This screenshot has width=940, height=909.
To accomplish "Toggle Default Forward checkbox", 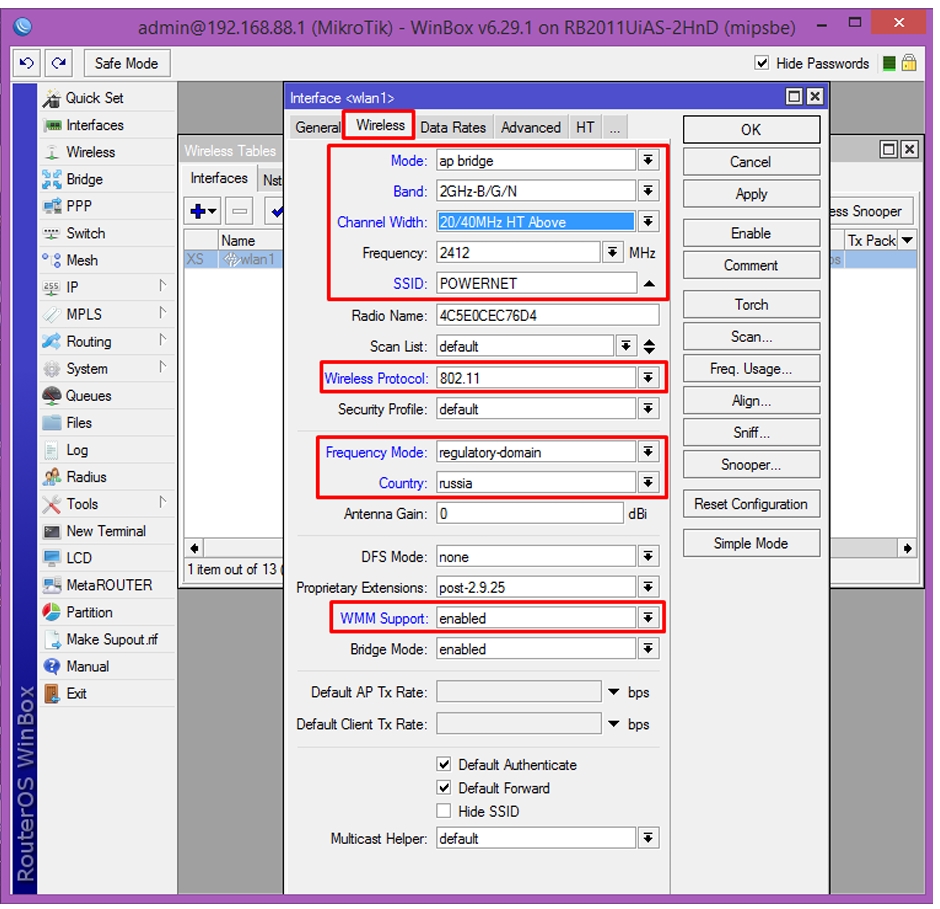I will [x=444, y=787].
